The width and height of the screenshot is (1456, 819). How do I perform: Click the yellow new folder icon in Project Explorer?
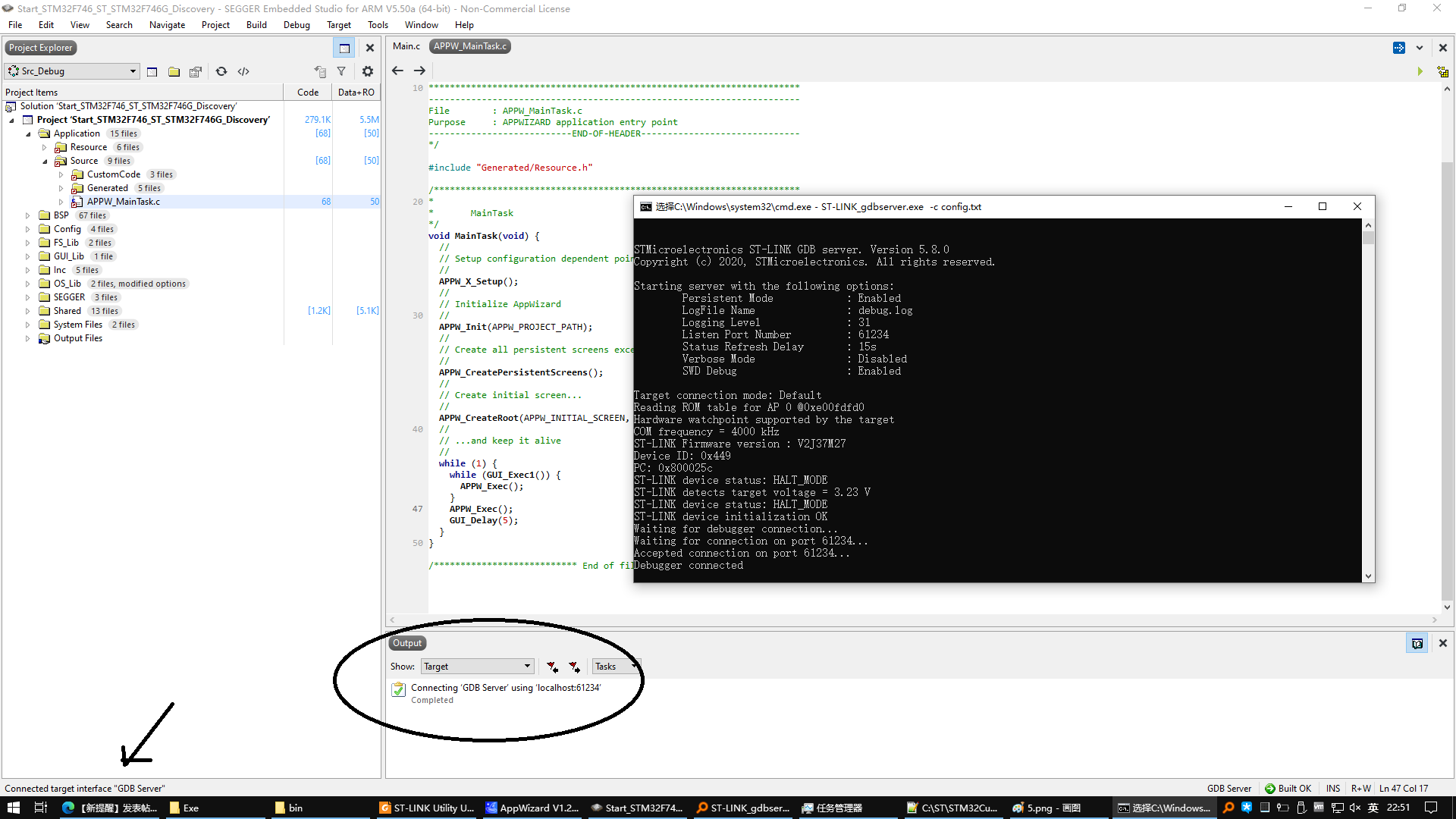[174, 71]
